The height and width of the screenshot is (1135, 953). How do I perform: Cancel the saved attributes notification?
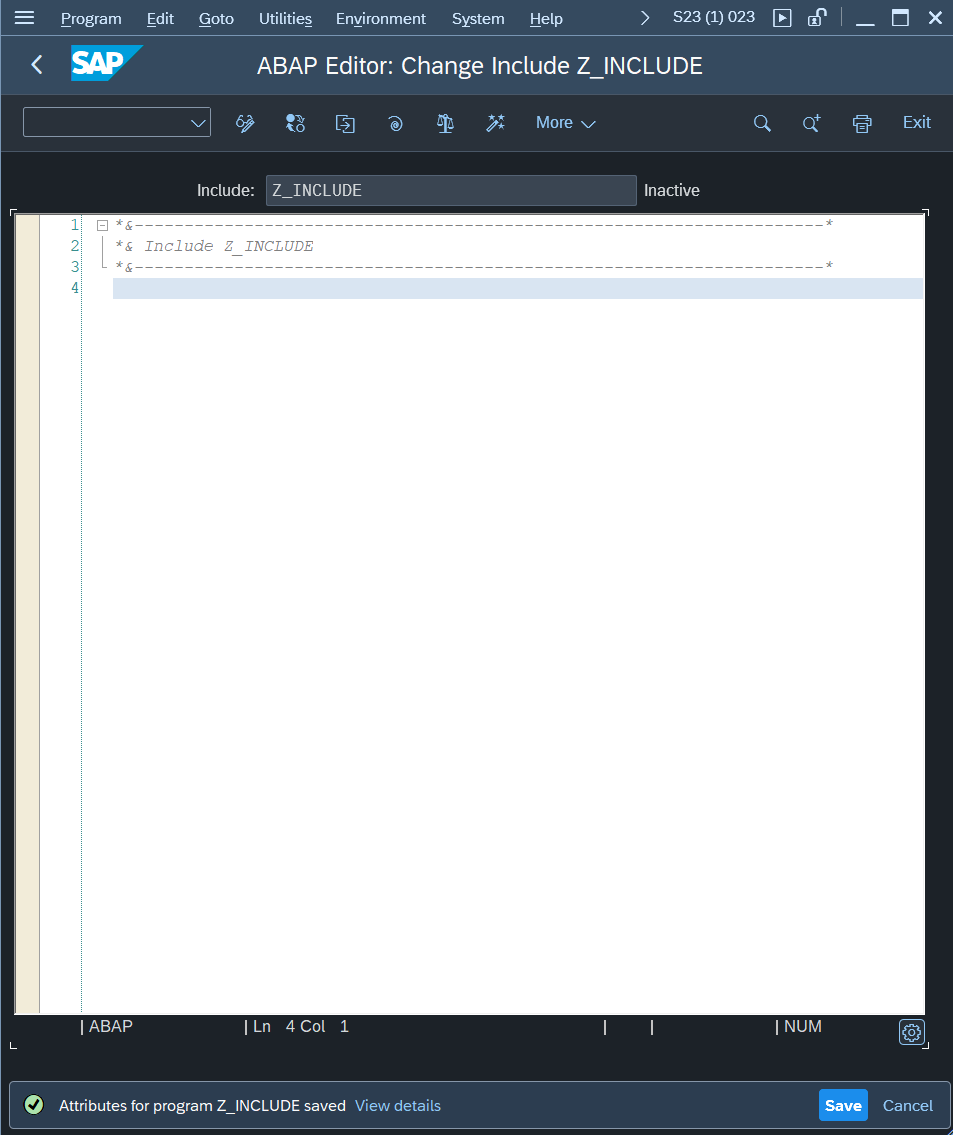907,1105
